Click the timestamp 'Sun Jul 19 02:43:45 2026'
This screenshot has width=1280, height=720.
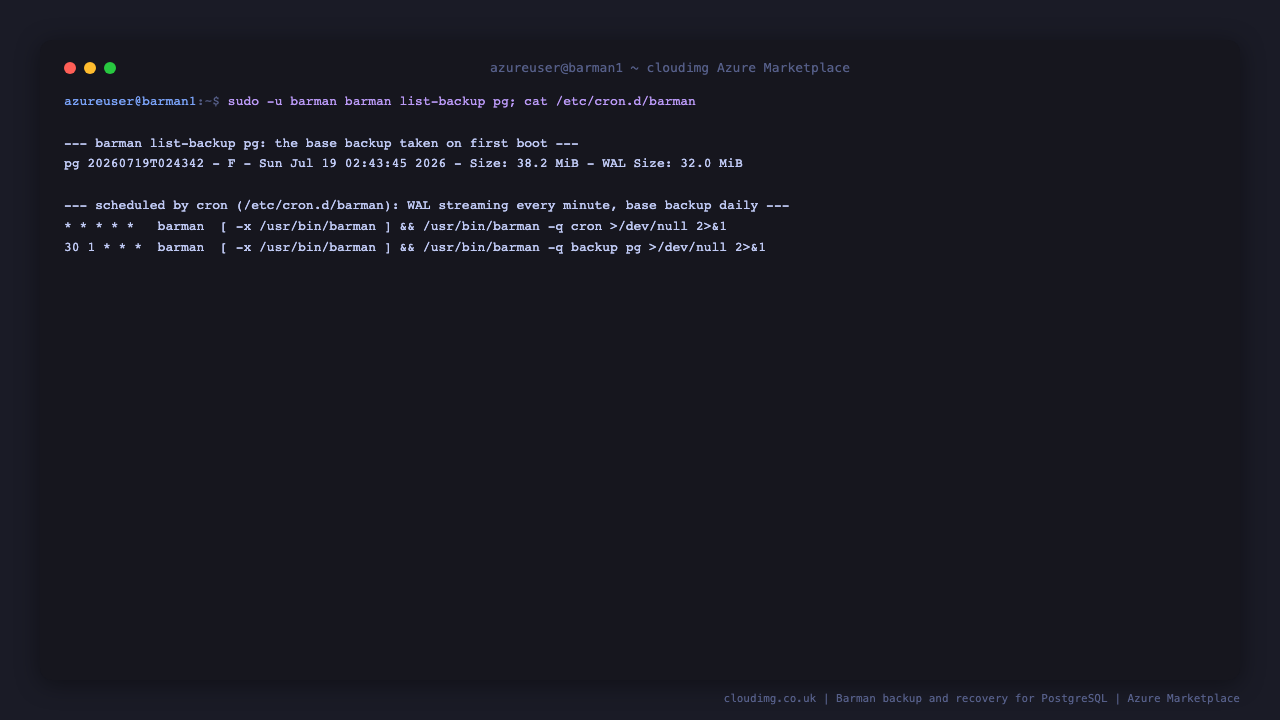click(x=353, y=163)
